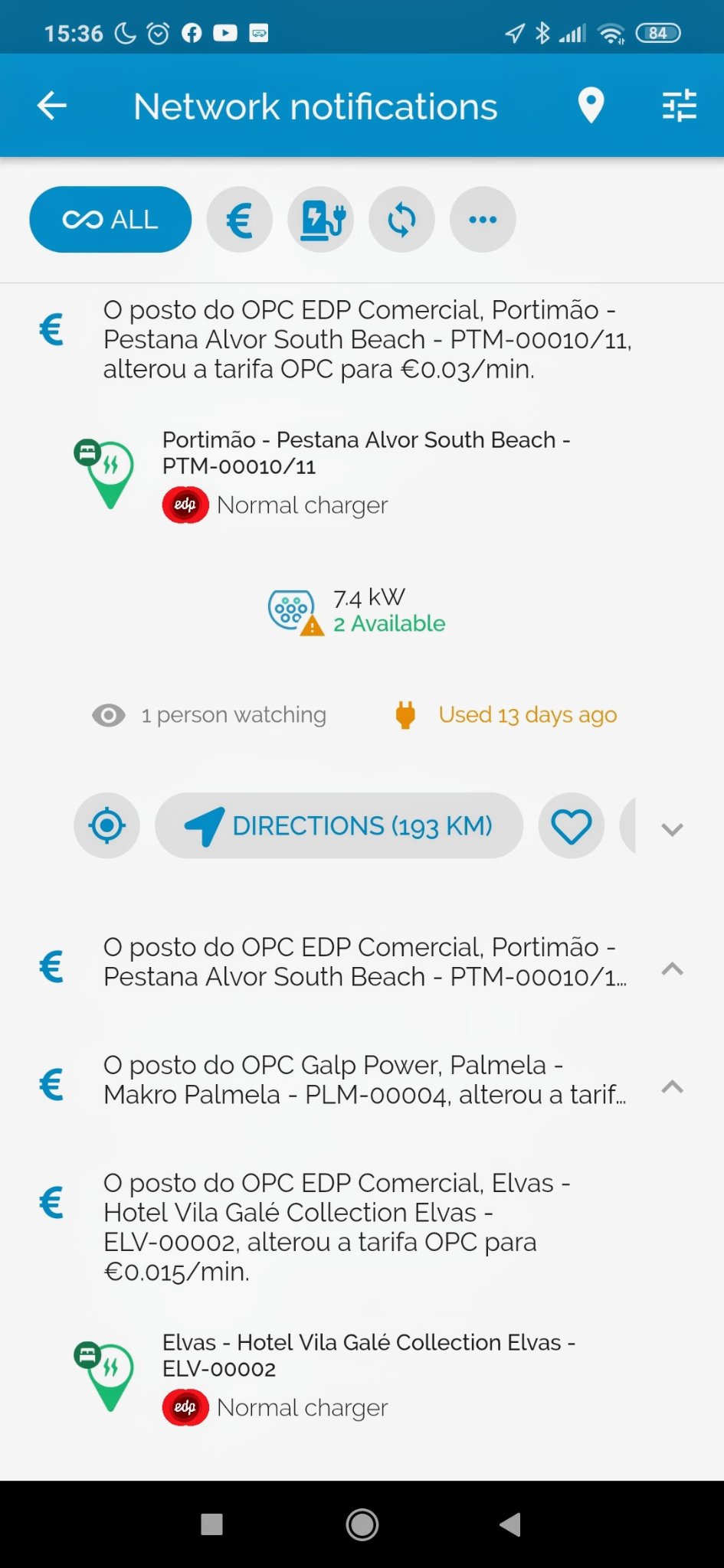Image resolution: width=724 pixels, height=1568 pixels.
Task: Tap the Portimão charger map pin icon
Action: 106,472
